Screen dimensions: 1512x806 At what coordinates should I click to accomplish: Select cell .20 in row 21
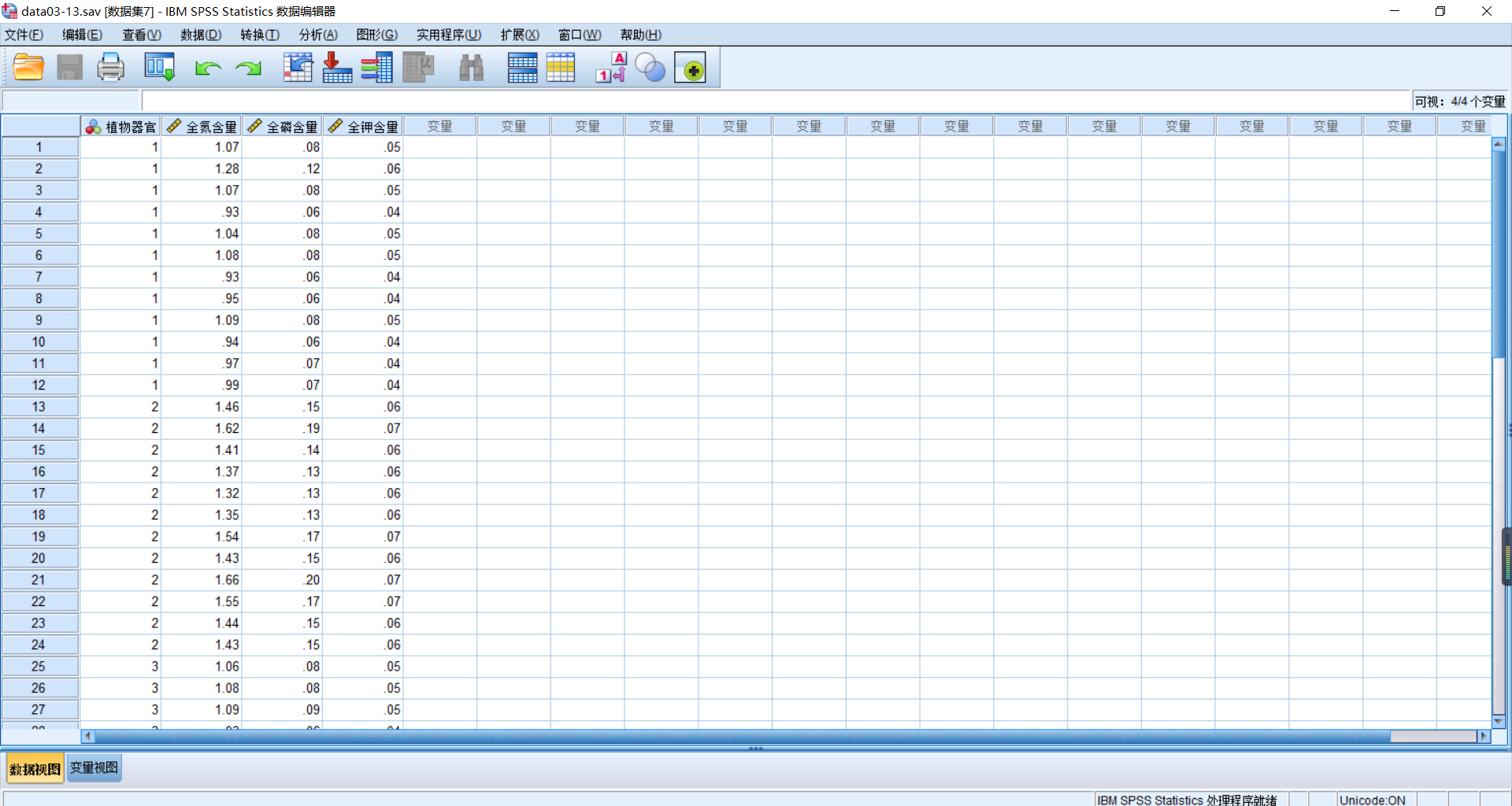pos(282,580)
